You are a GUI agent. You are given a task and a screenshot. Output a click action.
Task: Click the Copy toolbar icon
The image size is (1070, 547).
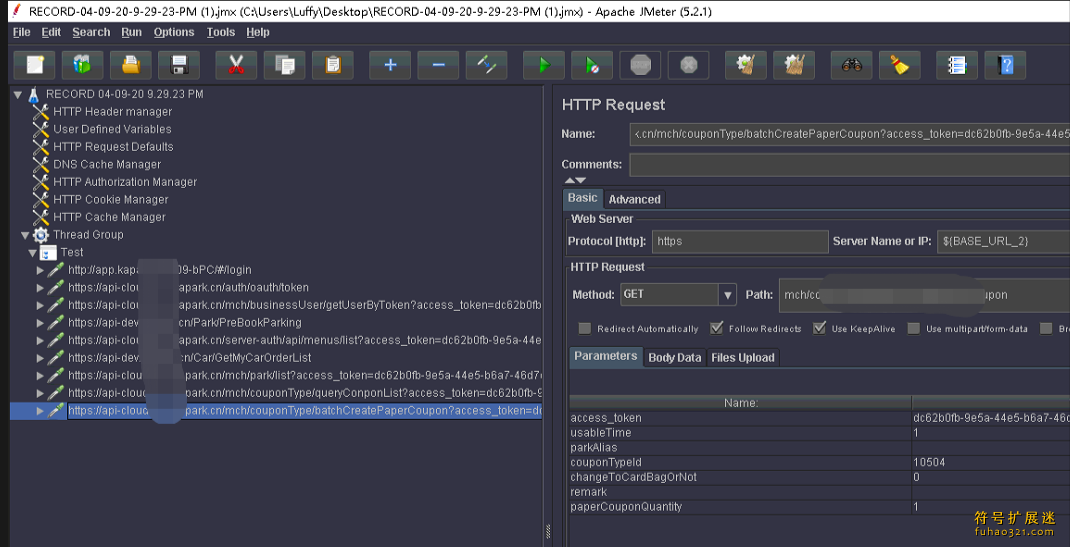(285, 65)
